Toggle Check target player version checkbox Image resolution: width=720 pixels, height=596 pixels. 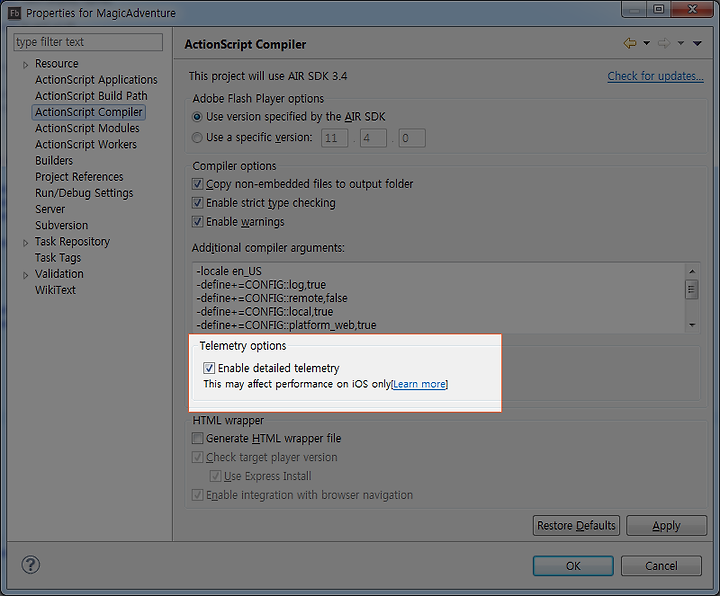coord(197,457)
